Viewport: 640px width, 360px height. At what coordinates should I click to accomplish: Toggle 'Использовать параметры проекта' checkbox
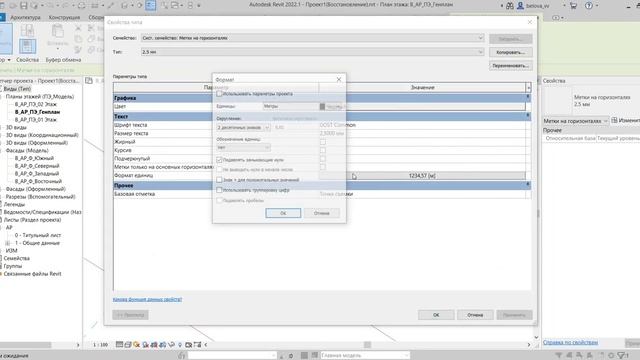click(x=219, y=94)
